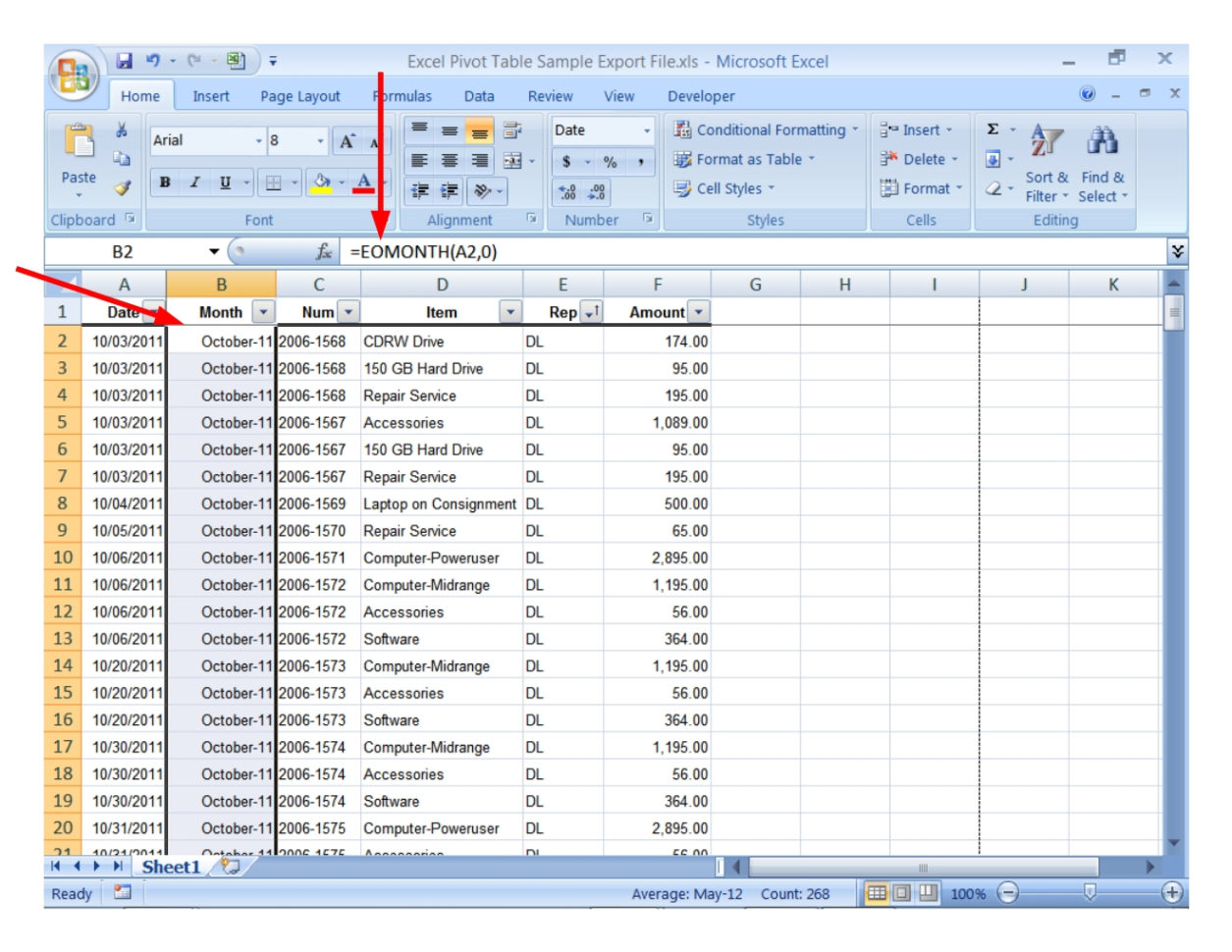Click the Center text alignment icon

[450, 161]
